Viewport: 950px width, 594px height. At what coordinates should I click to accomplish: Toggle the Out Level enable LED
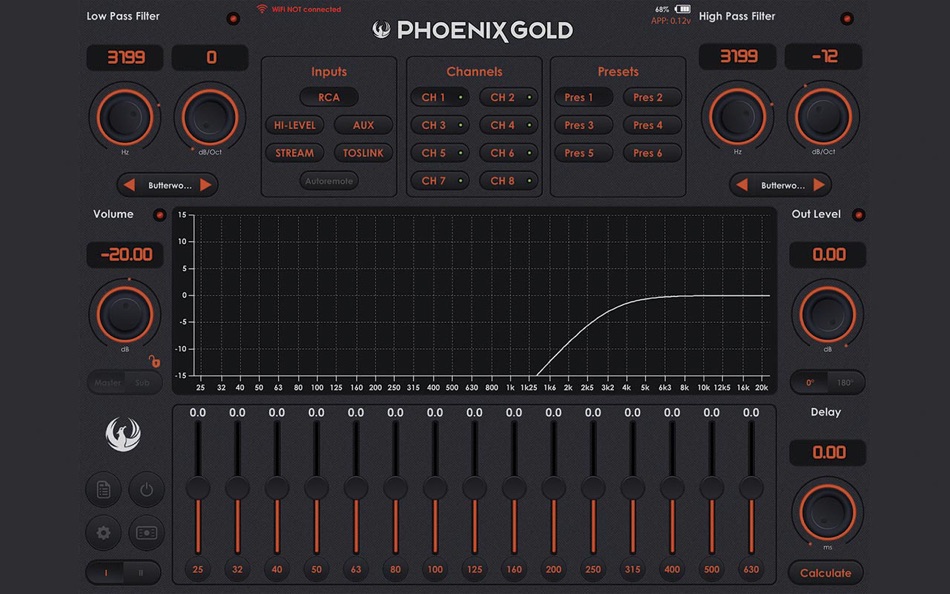point(858,215)
